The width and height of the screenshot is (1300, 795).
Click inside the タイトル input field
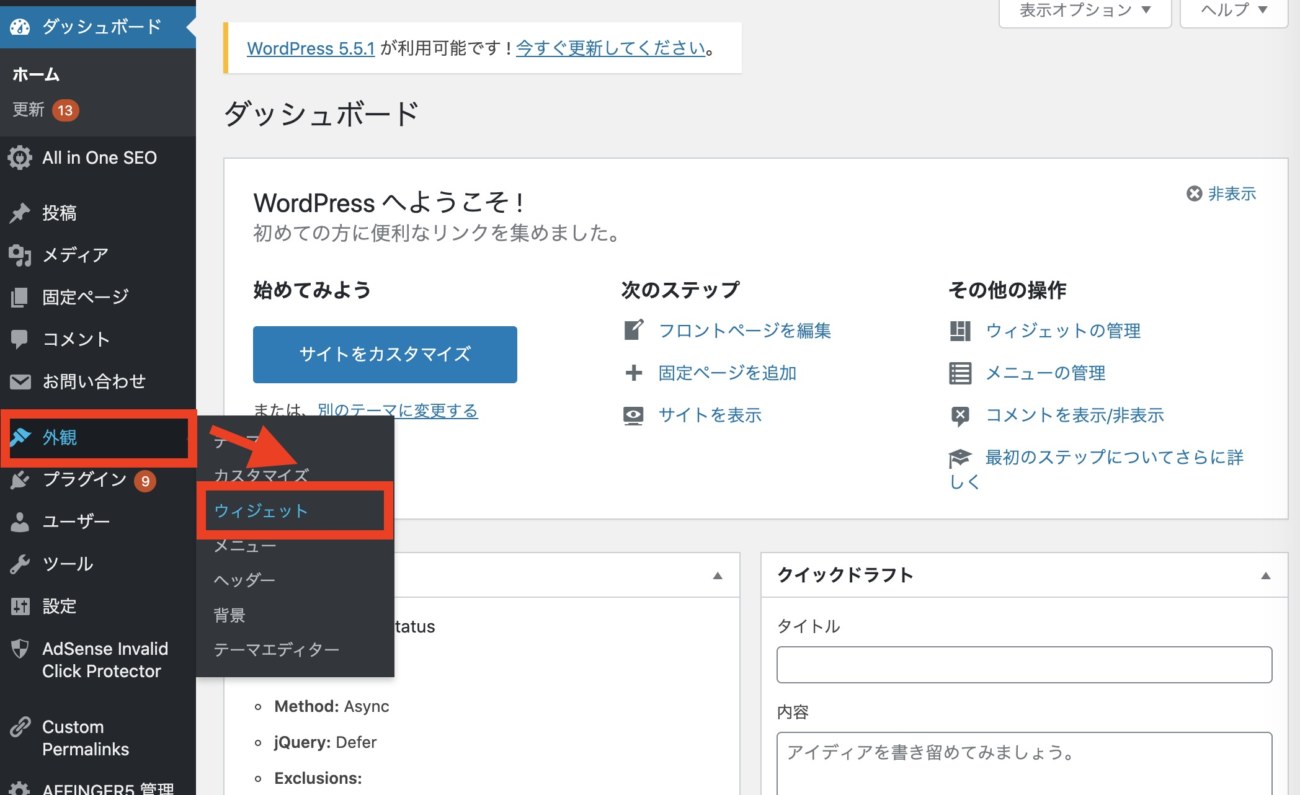1024,664
